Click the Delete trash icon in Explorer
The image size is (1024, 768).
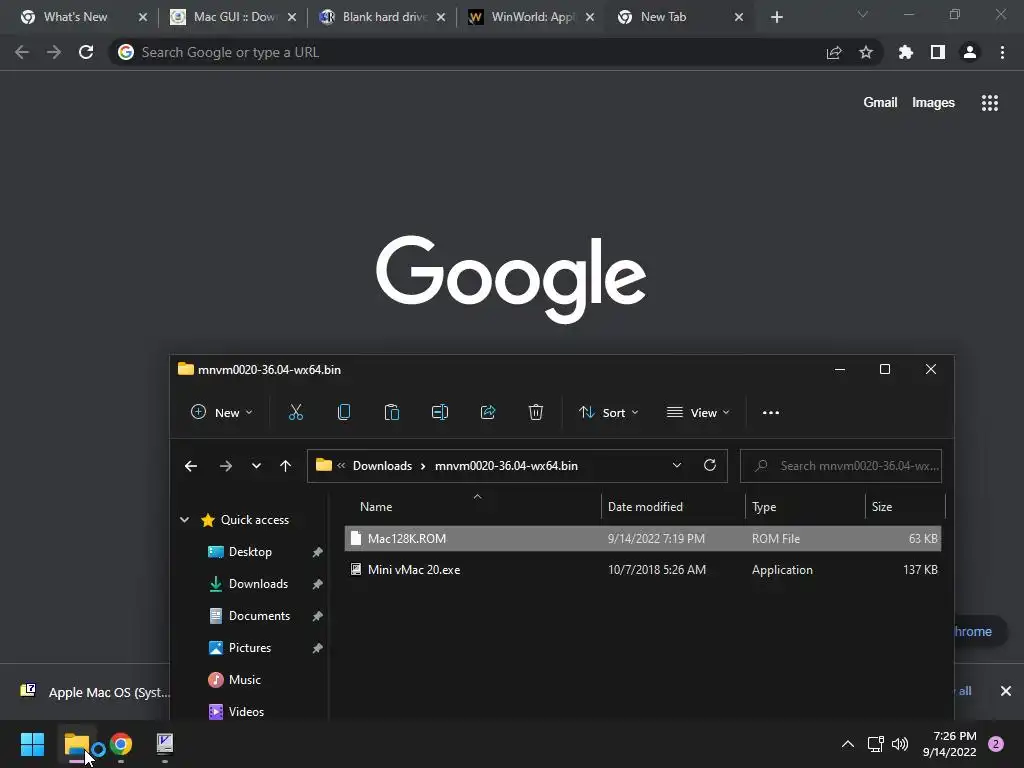coord(536,412)
